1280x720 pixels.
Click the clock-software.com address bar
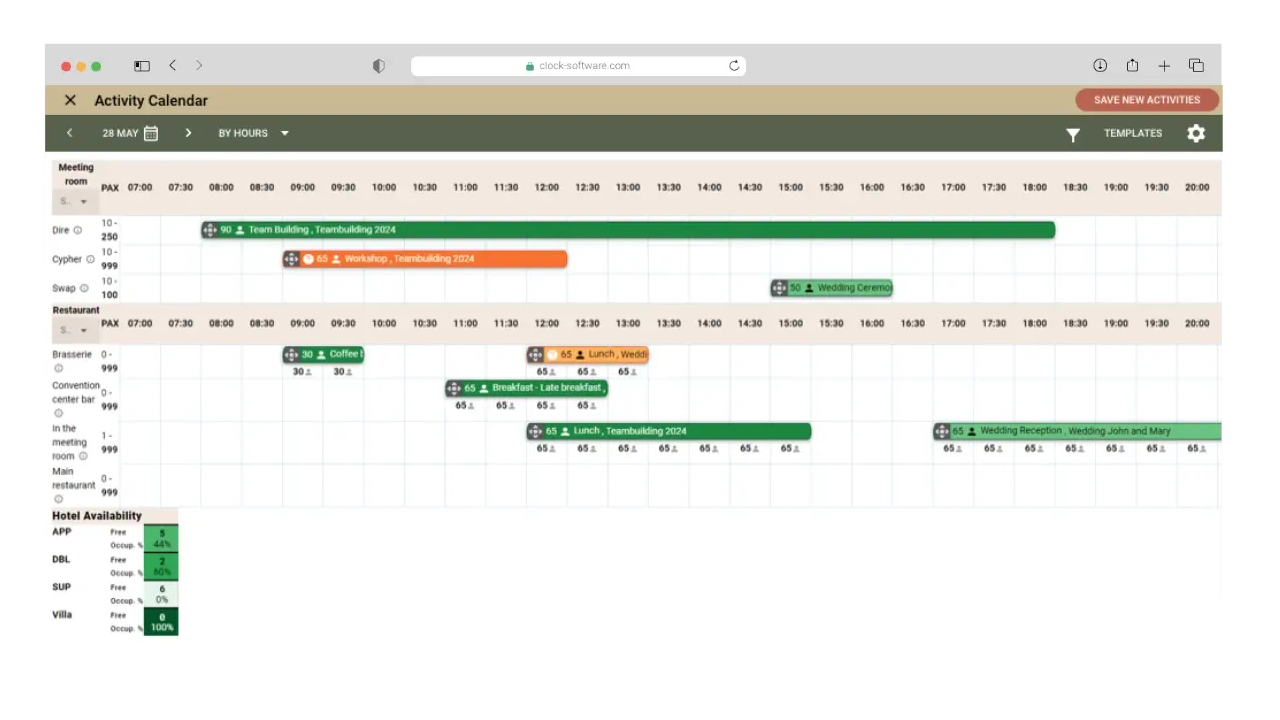point(578,66)
